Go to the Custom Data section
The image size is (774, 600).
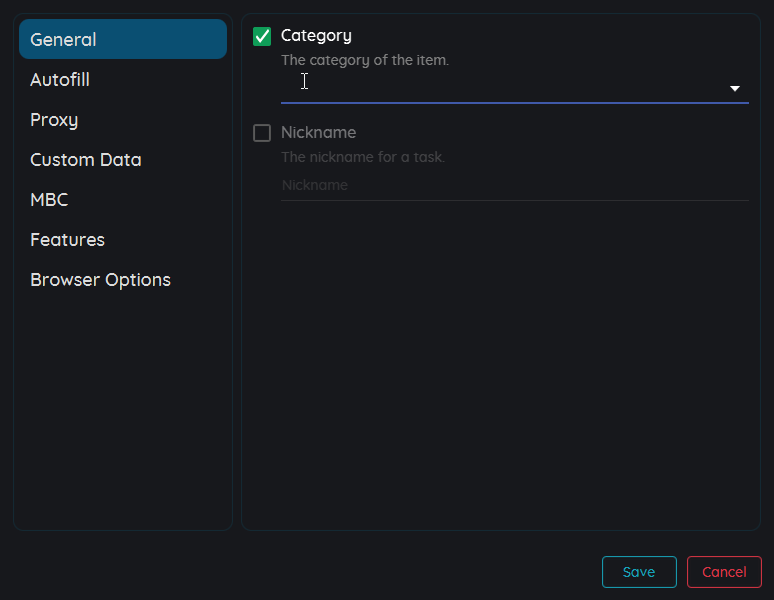(x=122, y=159)
